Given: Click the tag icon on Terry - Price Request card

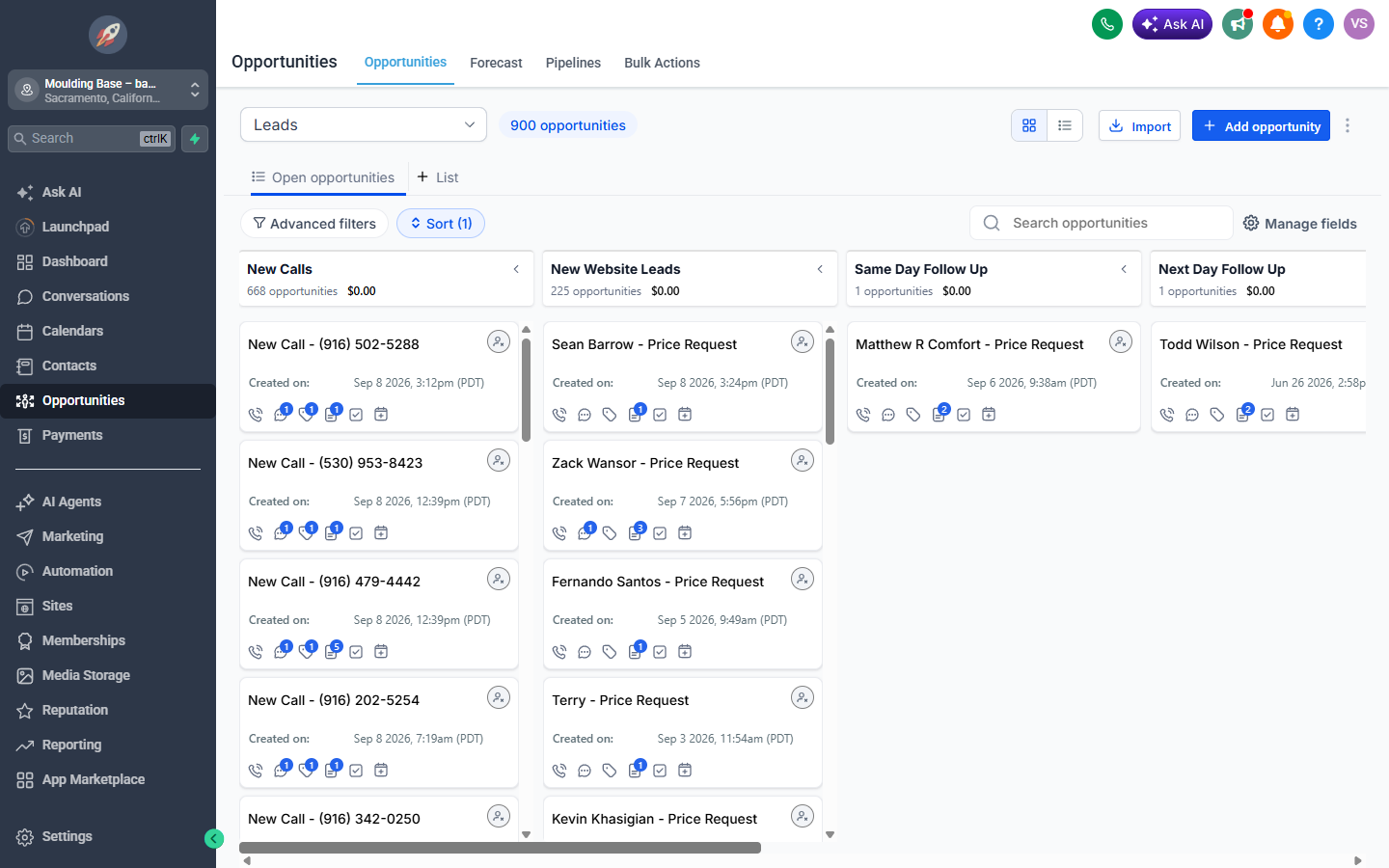Looking at the screenshot, I should pyautogui.click(x=610, y=771).
